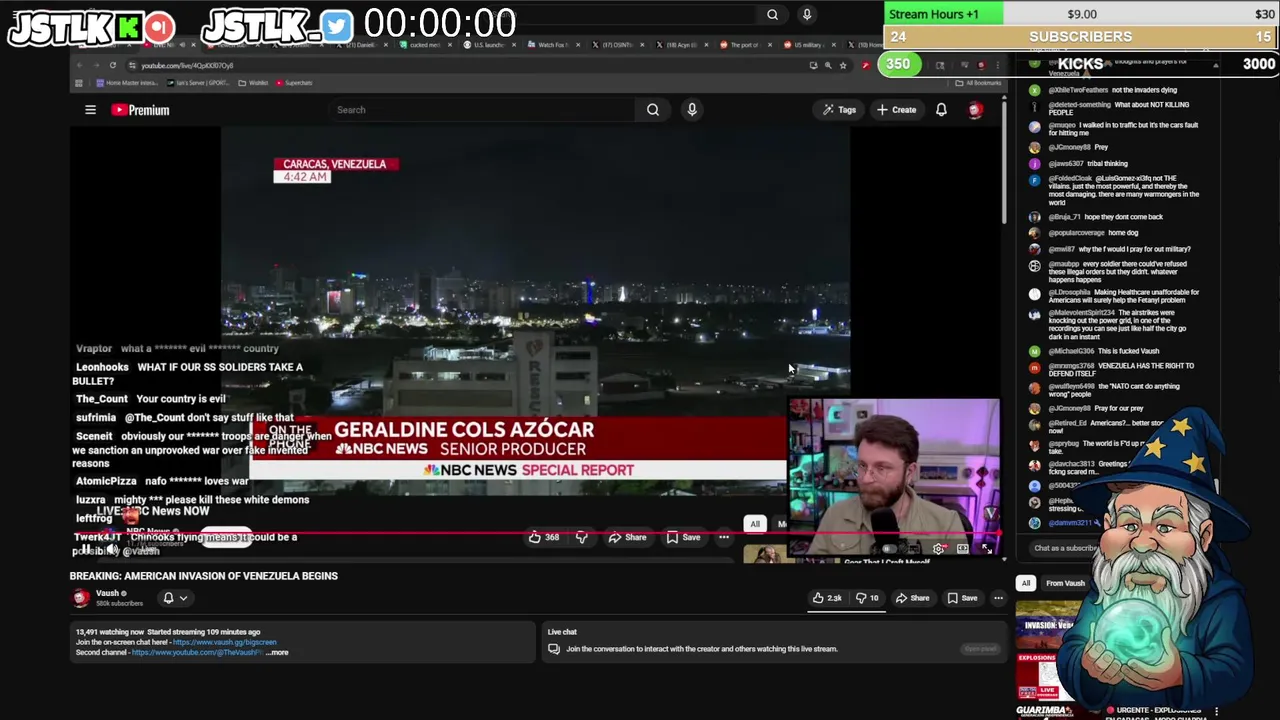Start voice search with microphone icon

(x=692, y=110)
